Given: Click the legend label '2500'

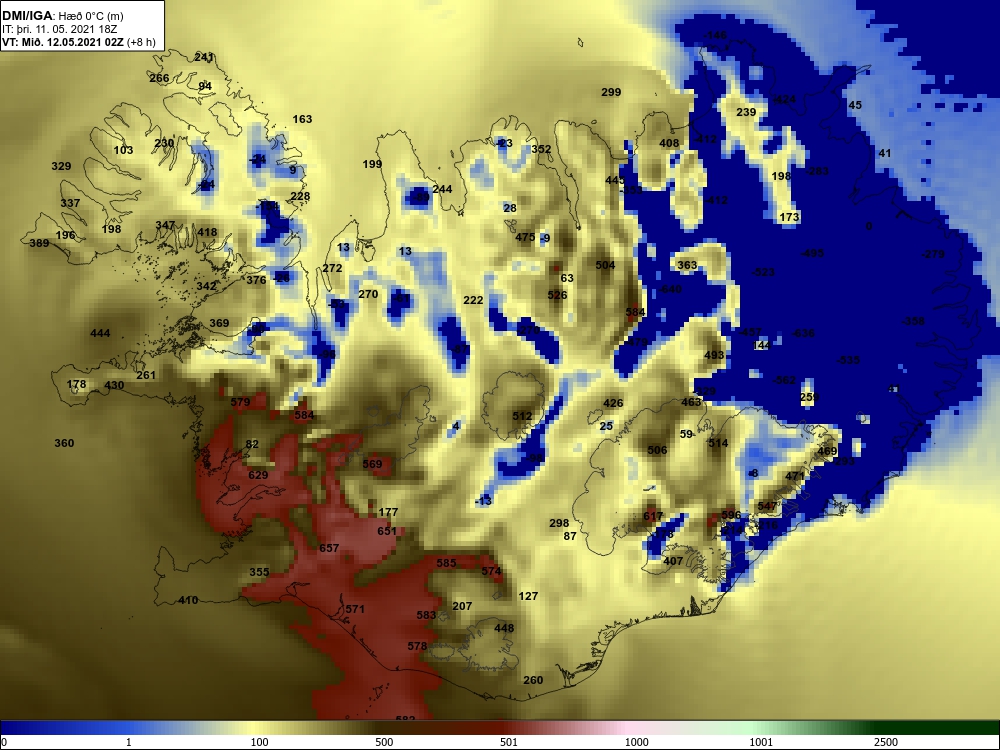Looking at the screenshot, I should tap(886, 742).
